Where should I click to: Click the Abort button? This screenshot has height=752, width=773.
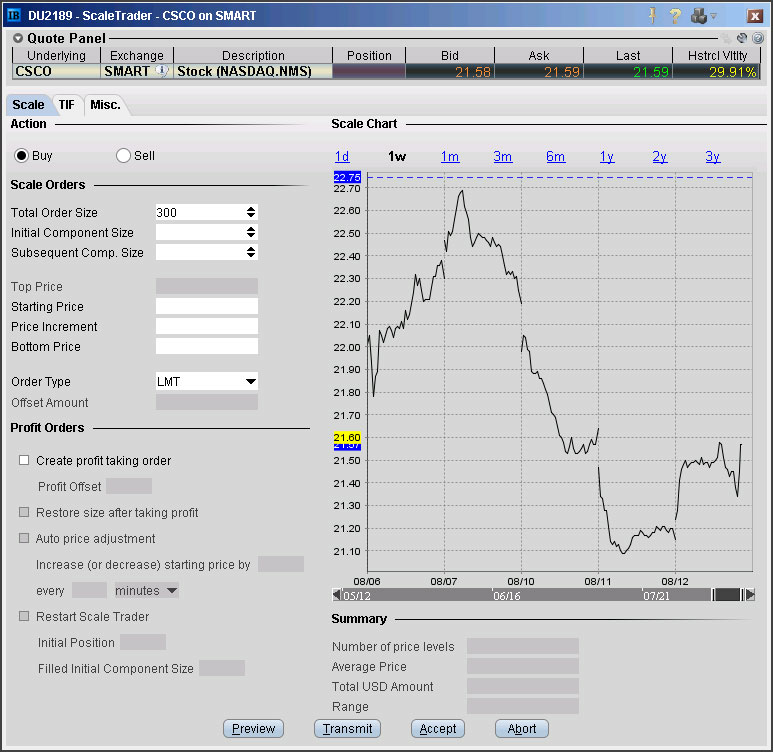click(522, 728)
